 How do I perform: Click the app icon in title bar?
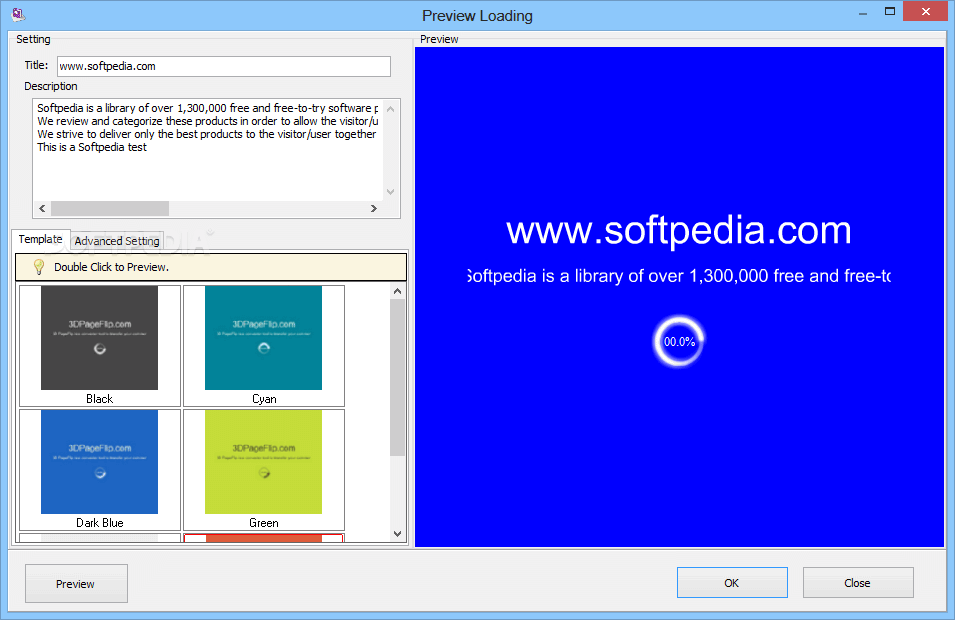tap(18, 14)
